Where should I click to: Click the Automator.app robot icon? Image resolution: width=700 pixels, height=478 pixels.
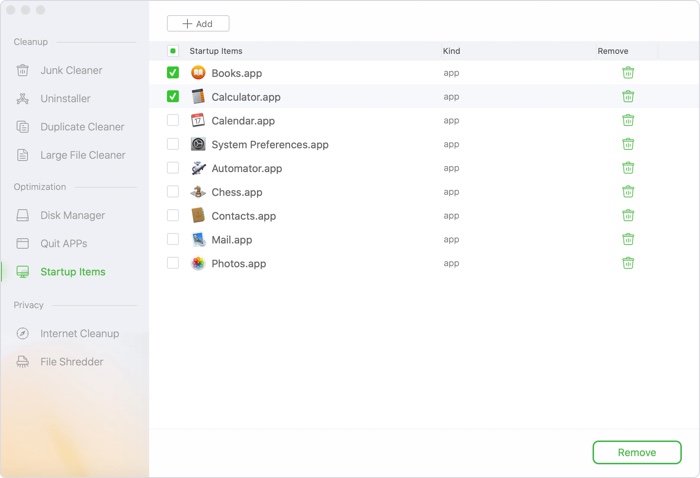tap(198, 168)
